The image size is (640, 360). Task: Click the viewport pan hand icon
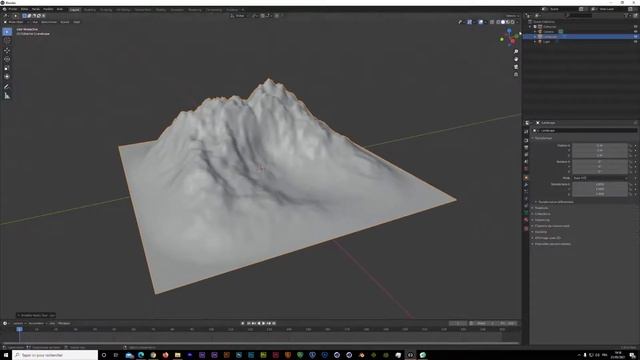(x=516, y=59)
